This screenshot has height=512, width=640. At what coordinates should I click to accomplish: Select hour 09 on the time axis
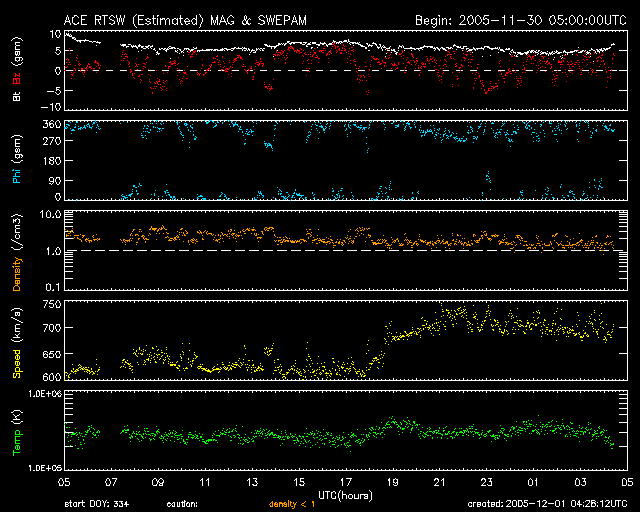tap(157, 482)
